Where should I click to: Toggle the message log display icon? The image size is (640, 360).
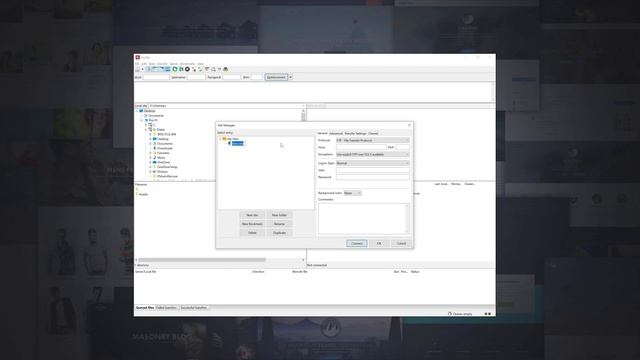click(149, 69)
